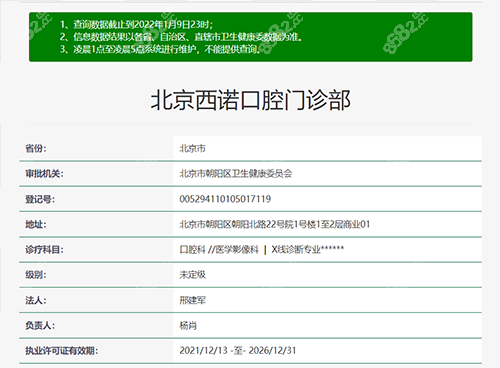Select the value 北京市朝阳区卫生健康委员会
500x368 pixels.
tap(236, 174)
